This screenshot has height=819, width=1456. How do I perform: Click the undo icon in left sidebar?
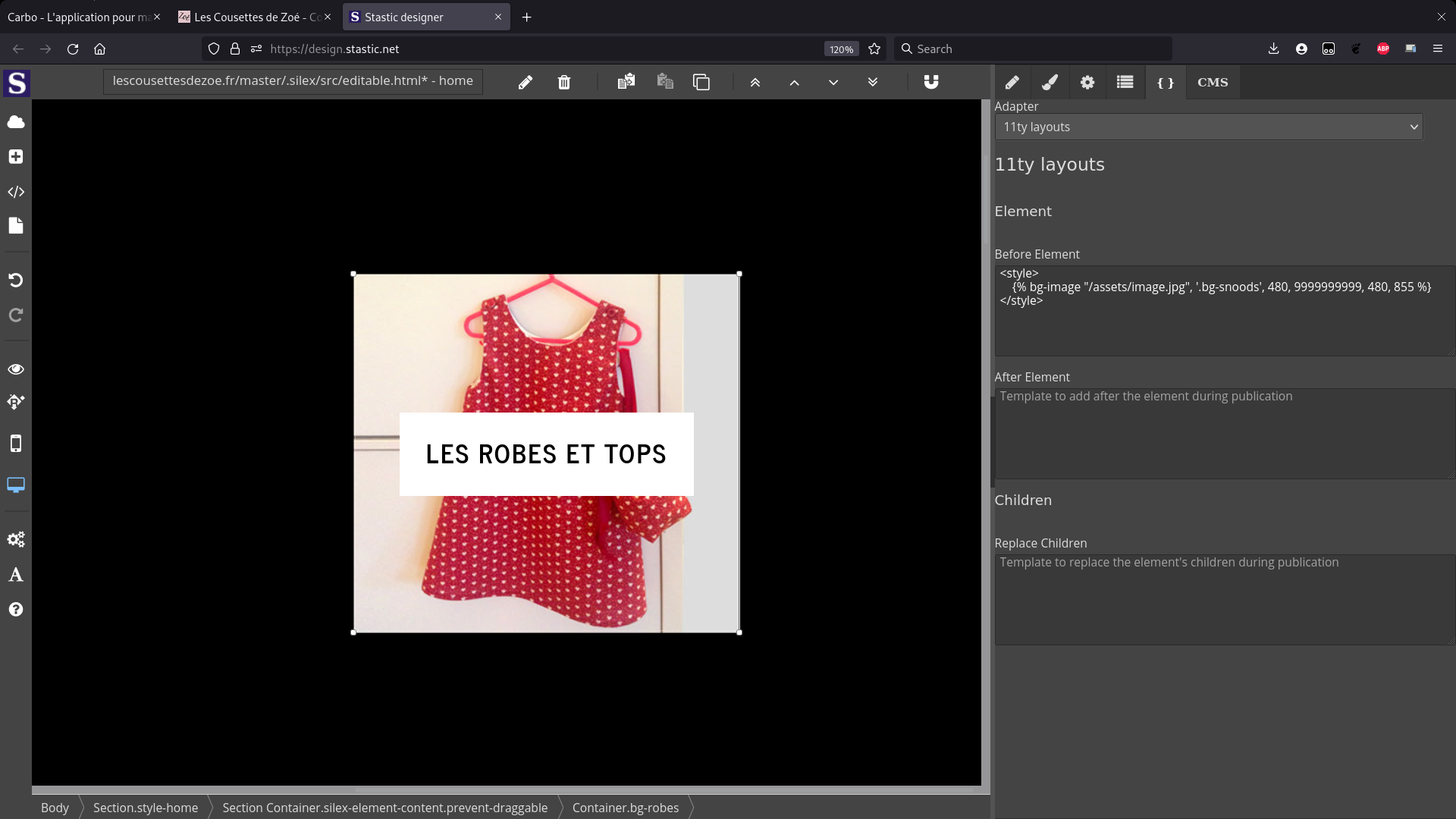point(16,280)
